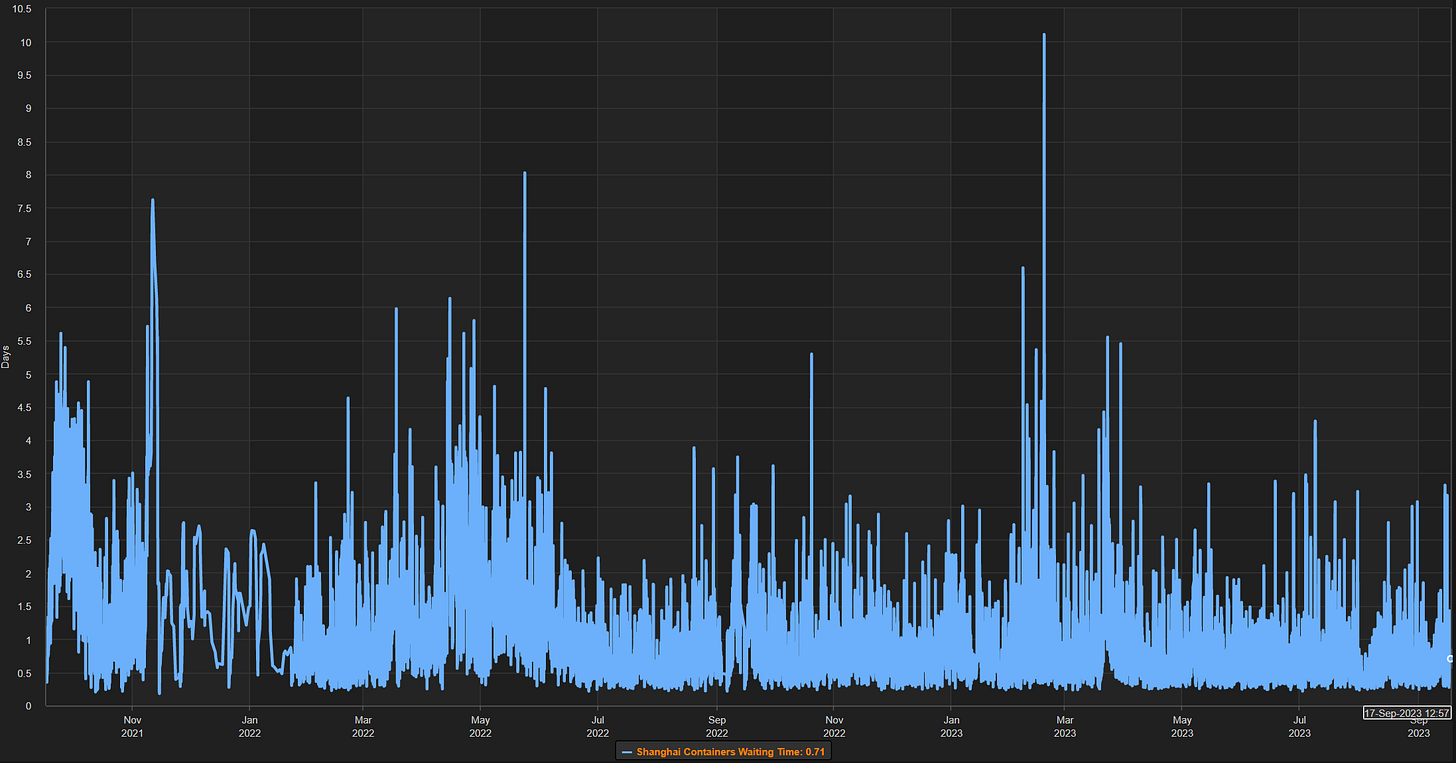Click the 6.5 y-axis label
The width and height of the screenshot is (1456, 763).
[x=24, y=274]
